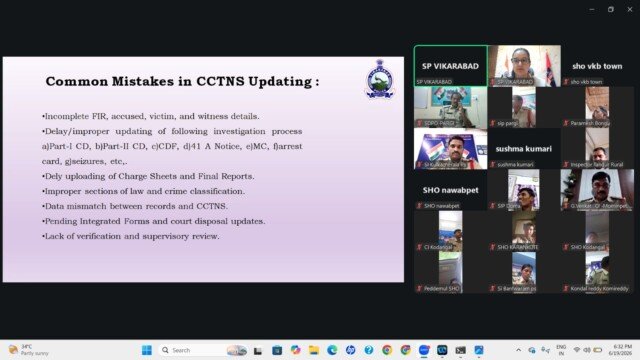Open the ENG IN language switcher
Image resolution: width=640 pixels, height=360 pixels.
click(x=561, y=350)
